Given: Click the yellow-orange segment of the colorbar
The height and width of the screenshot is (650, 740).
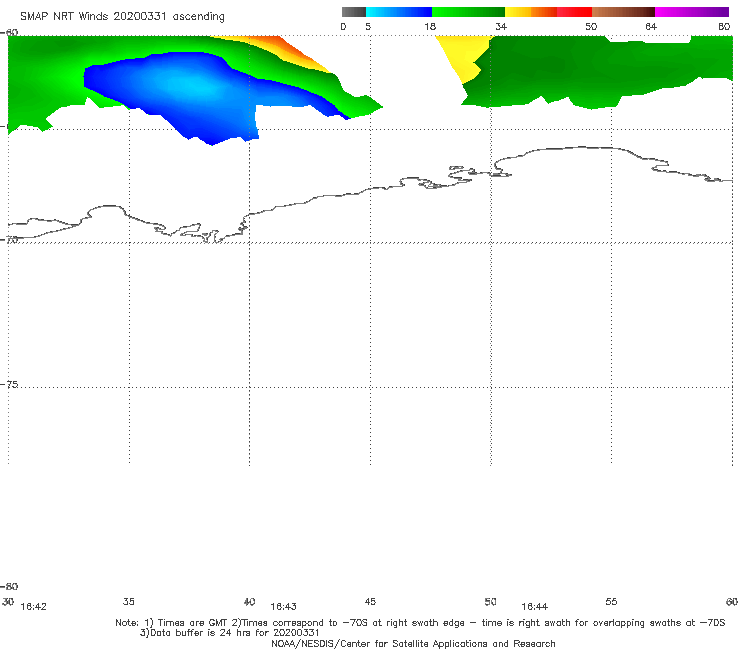Looking at the screenshot, I should 531,12.
